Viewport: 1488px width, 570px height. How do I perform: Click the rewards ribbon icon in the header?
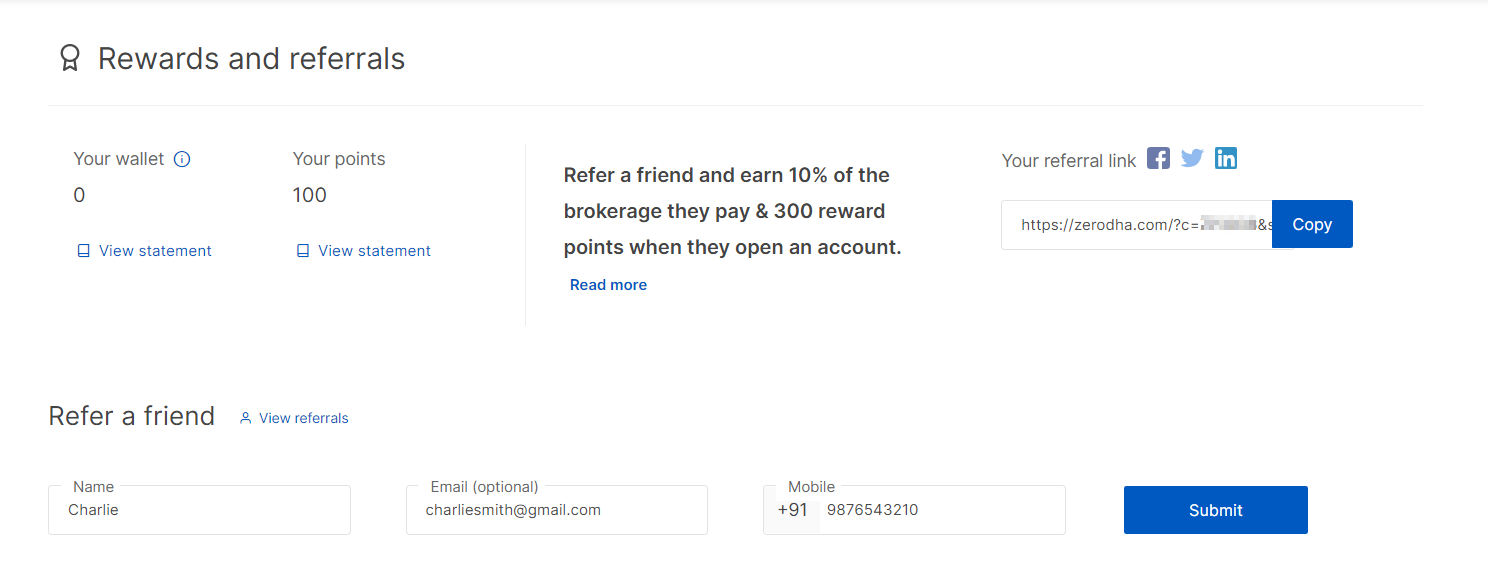tap(69, 58)
